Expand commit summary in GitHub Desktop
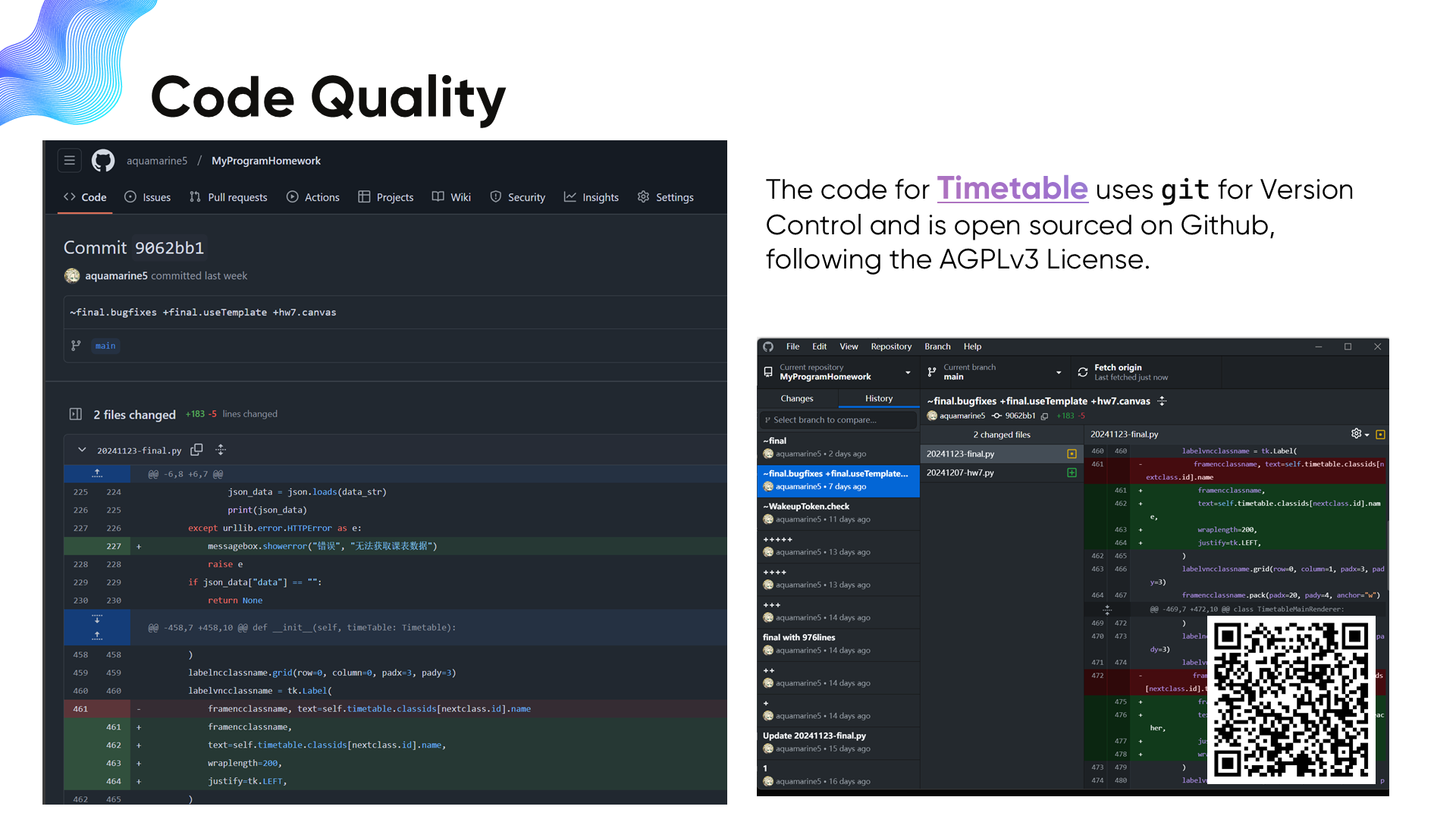 point(1162,401)
